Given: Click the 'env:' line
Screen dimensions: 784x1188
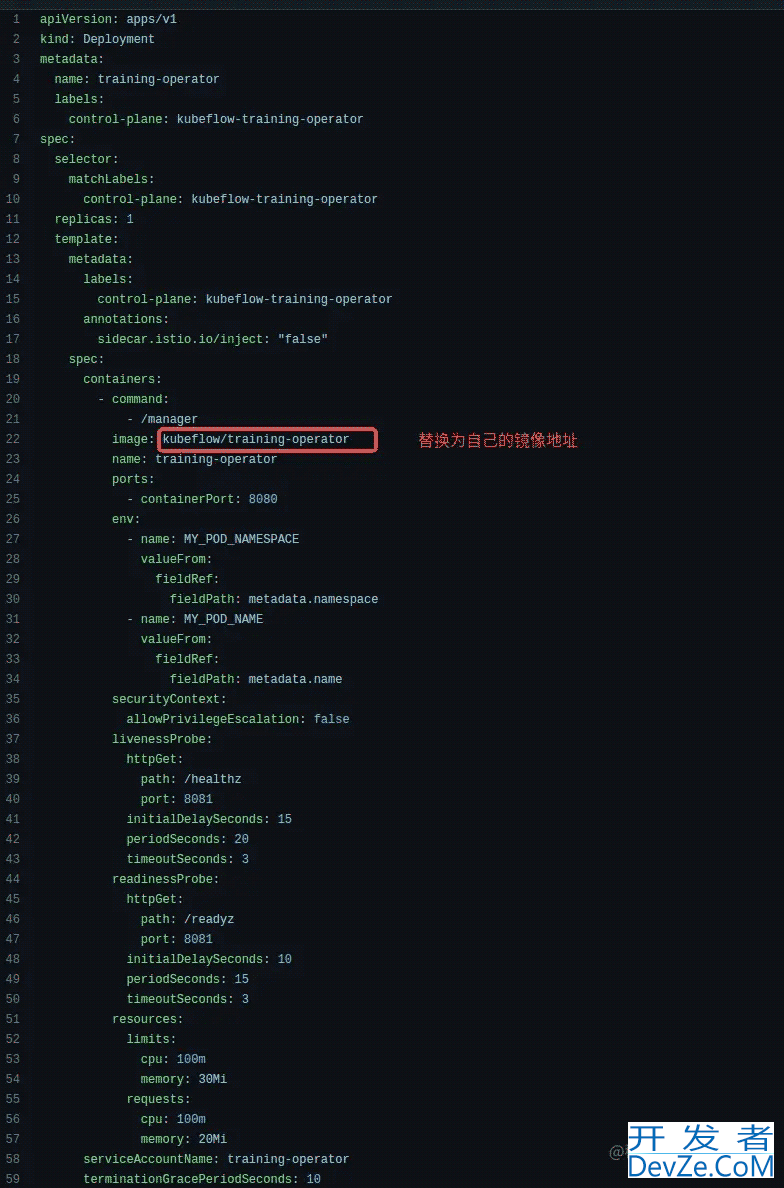Looking at the screenshot, I should coord(126,519).
